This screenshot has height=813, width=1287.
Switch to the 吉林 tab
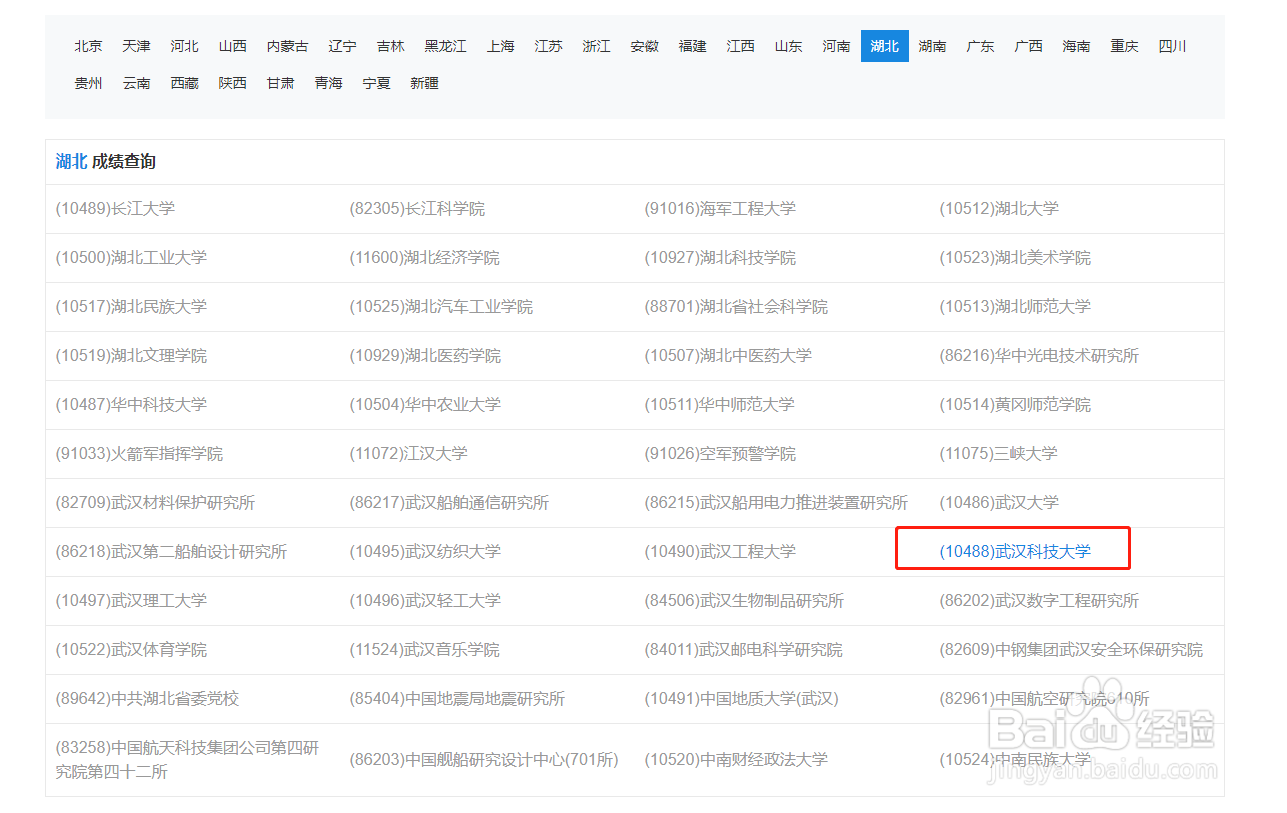point(390,46)
